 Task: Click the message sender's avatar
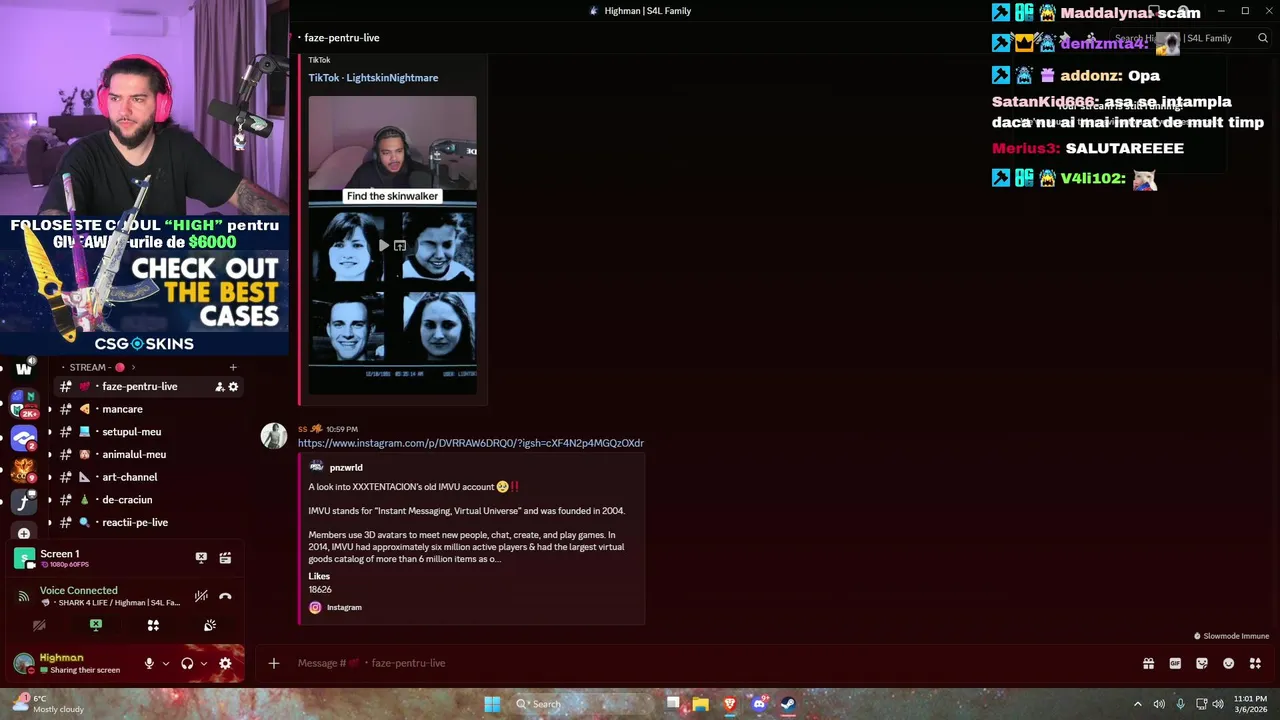tap(273, 436)
